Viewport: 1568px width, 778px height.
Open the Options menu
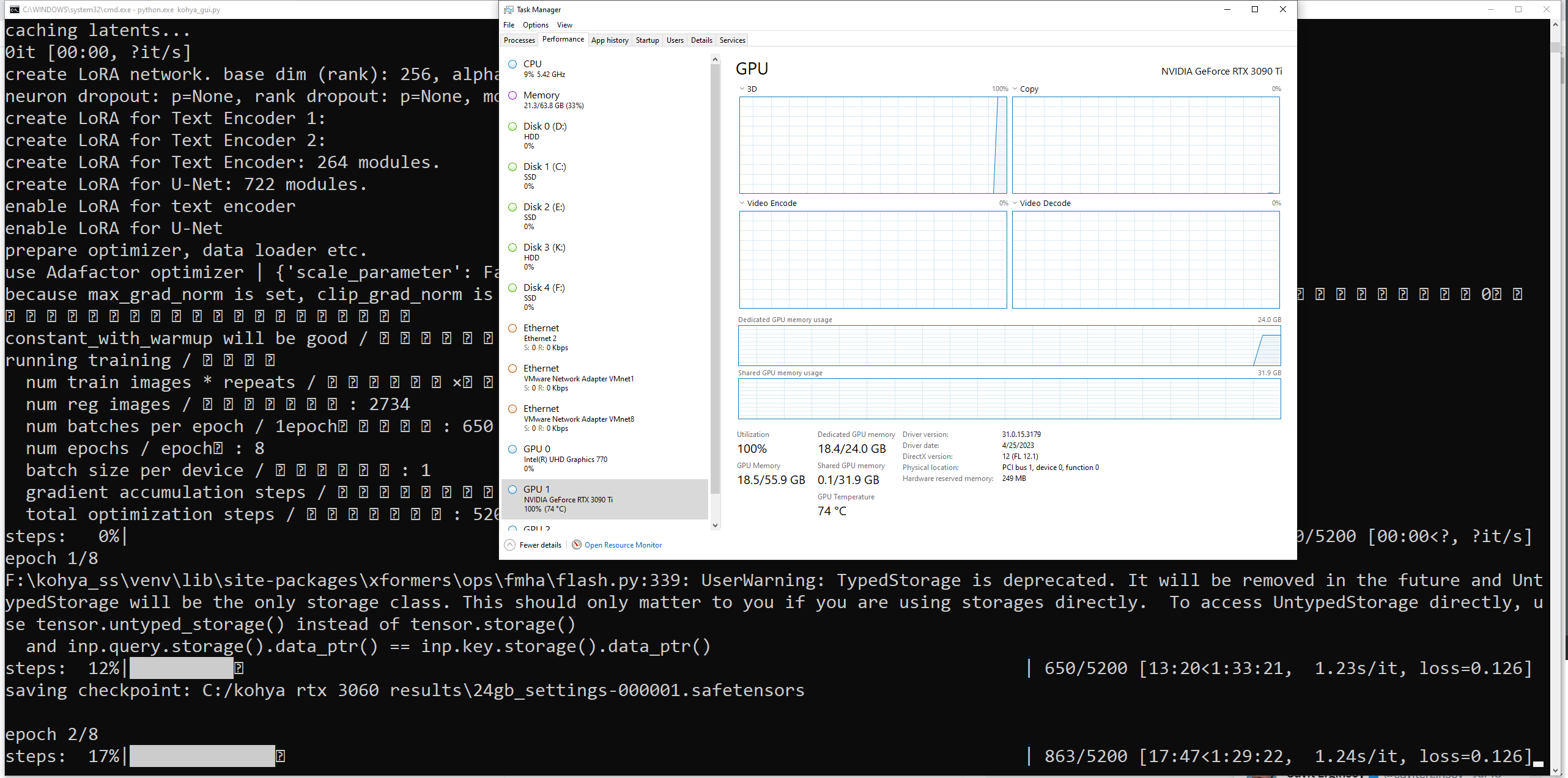[x=536, y=25]
